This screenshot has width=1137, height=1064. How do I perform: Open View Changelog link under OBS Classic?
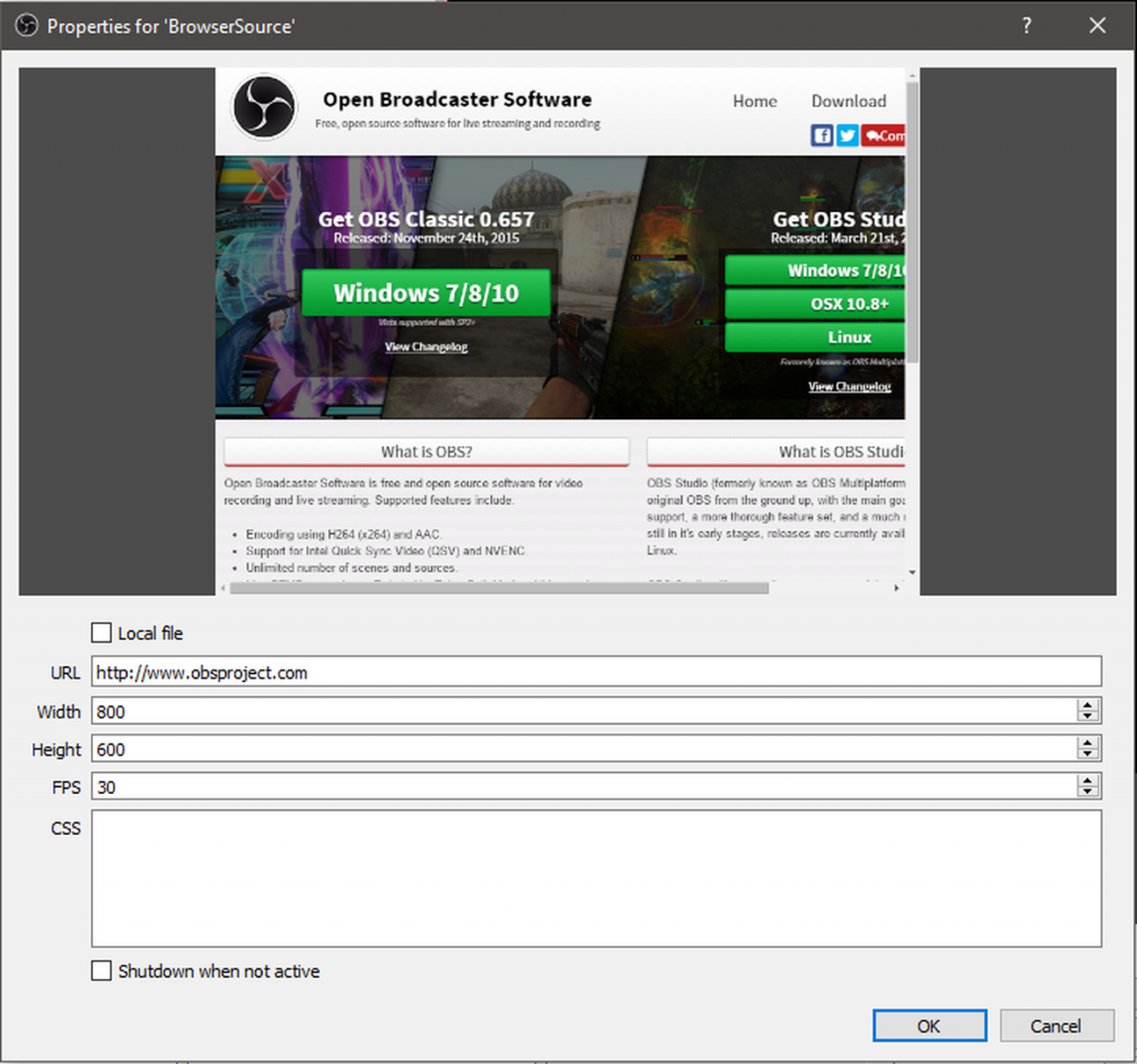pos(425,346)
